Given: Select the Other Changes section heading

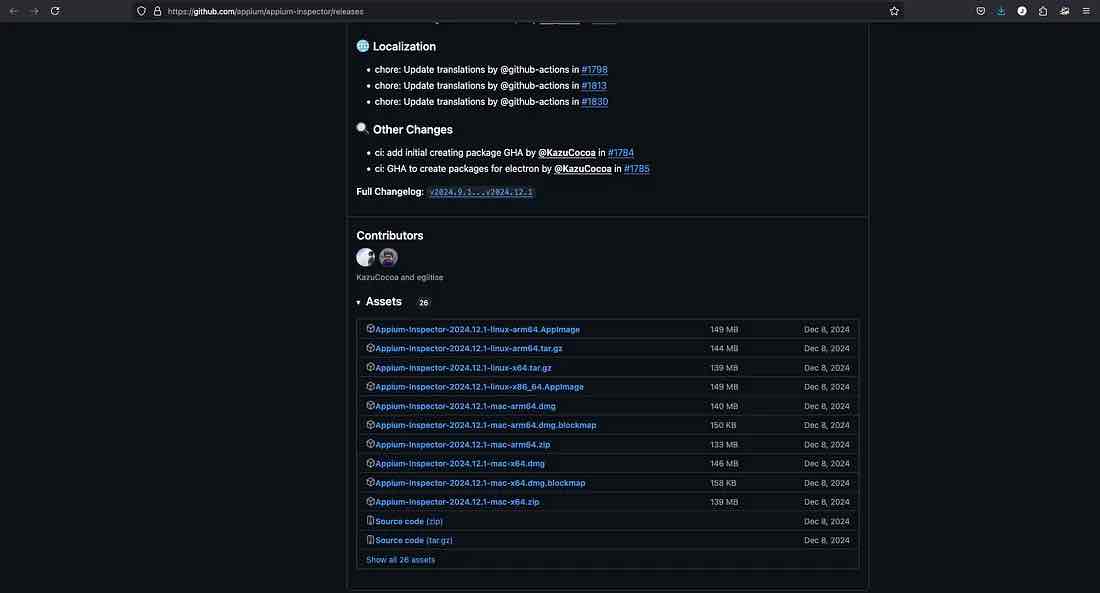Looking at the screenshot, I should pyautogui.click(x=412, y=129).
